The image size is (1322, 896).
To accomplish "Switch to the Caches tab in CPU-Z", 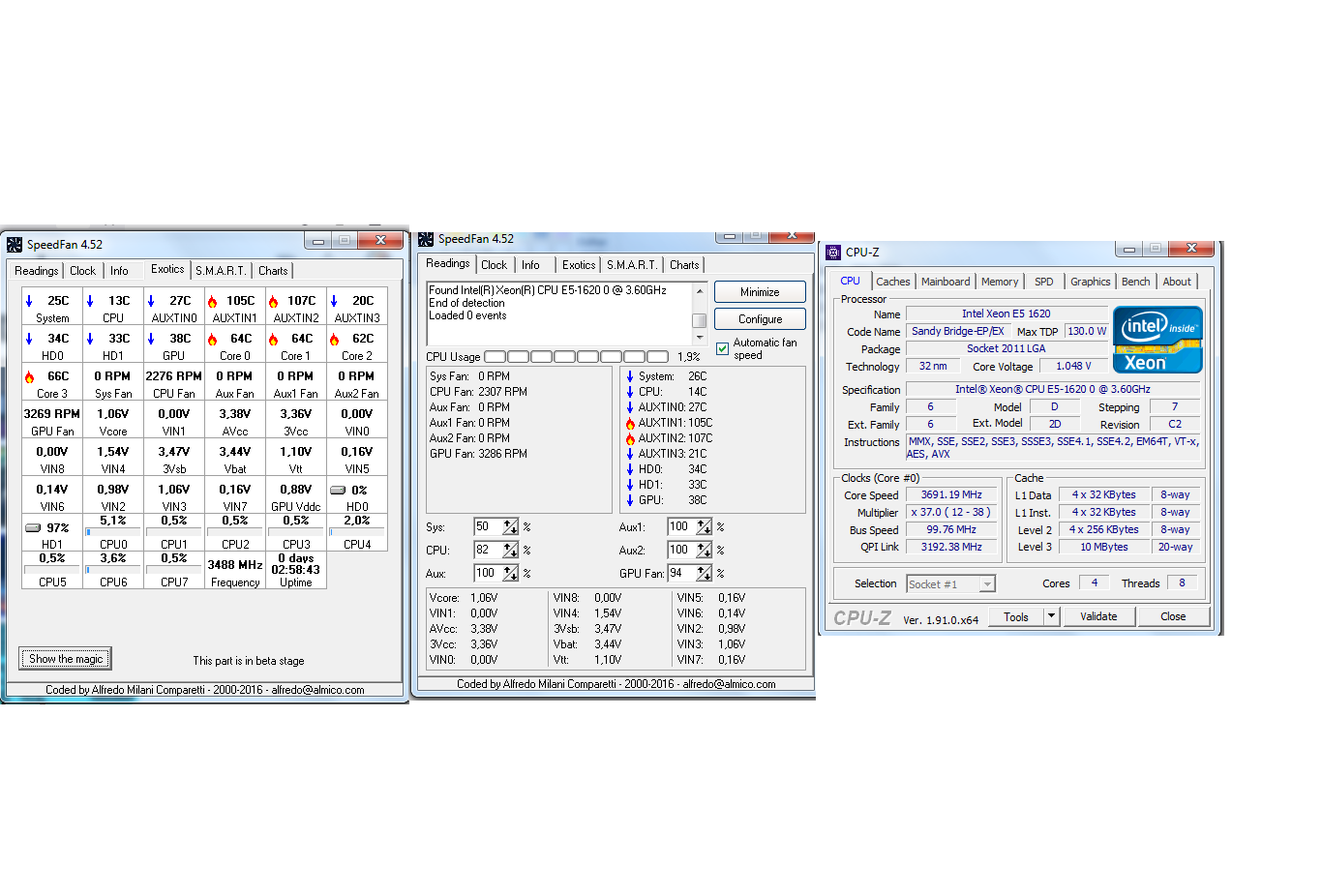I will 893,282.
